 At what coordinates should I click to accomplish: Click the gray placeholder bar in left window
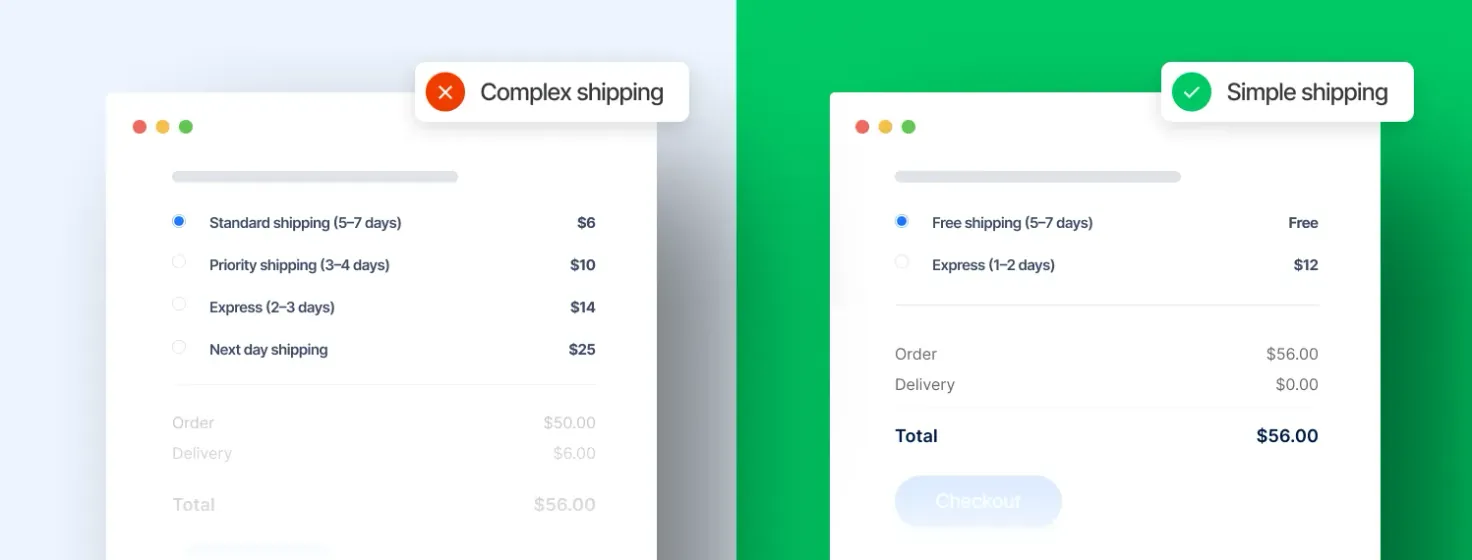315,177
